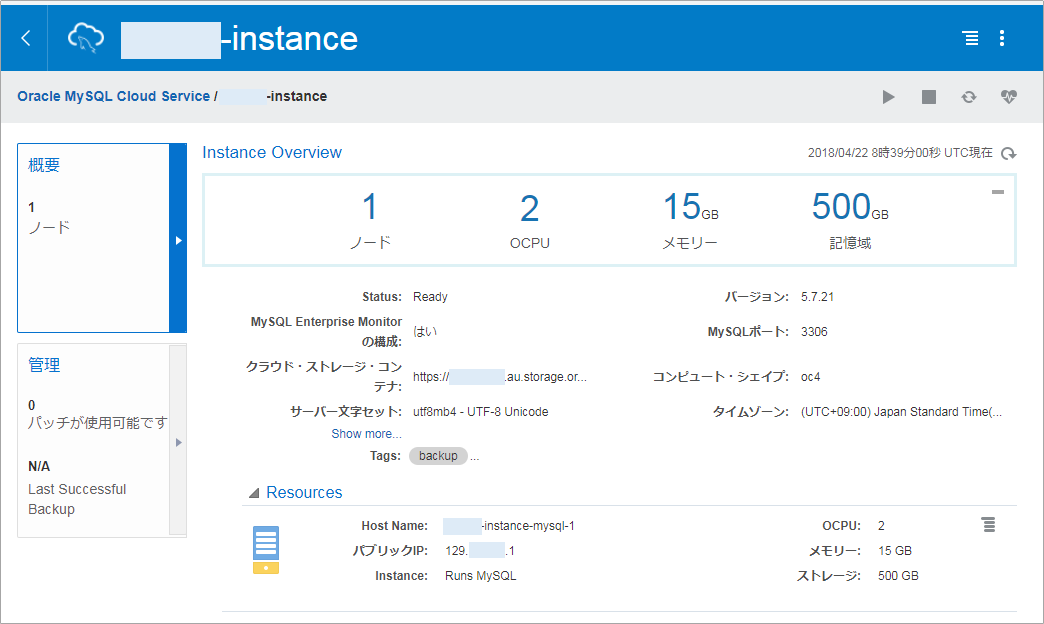Click the timestamp 2018/04/22 text
1044x624 pixels.
coord(900,153)
